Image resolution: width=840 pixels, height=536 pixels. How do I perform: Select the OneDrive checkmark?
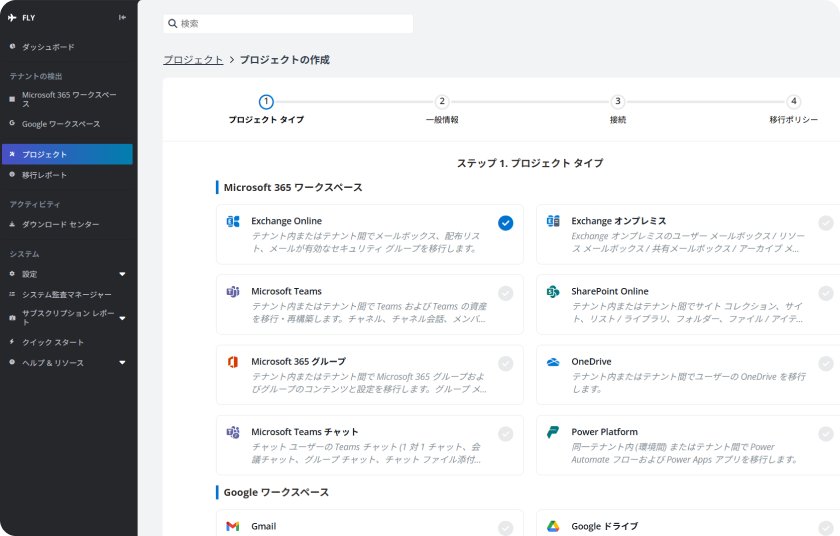[x=826, y=364]
